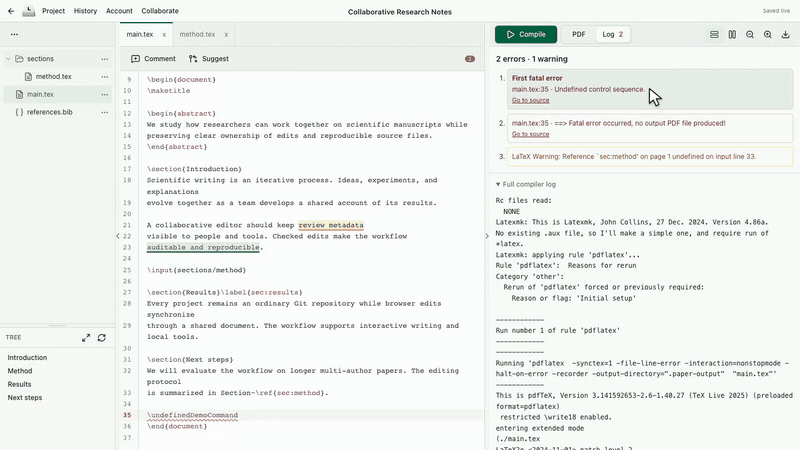Jump to Introduction in the outline

27,358
